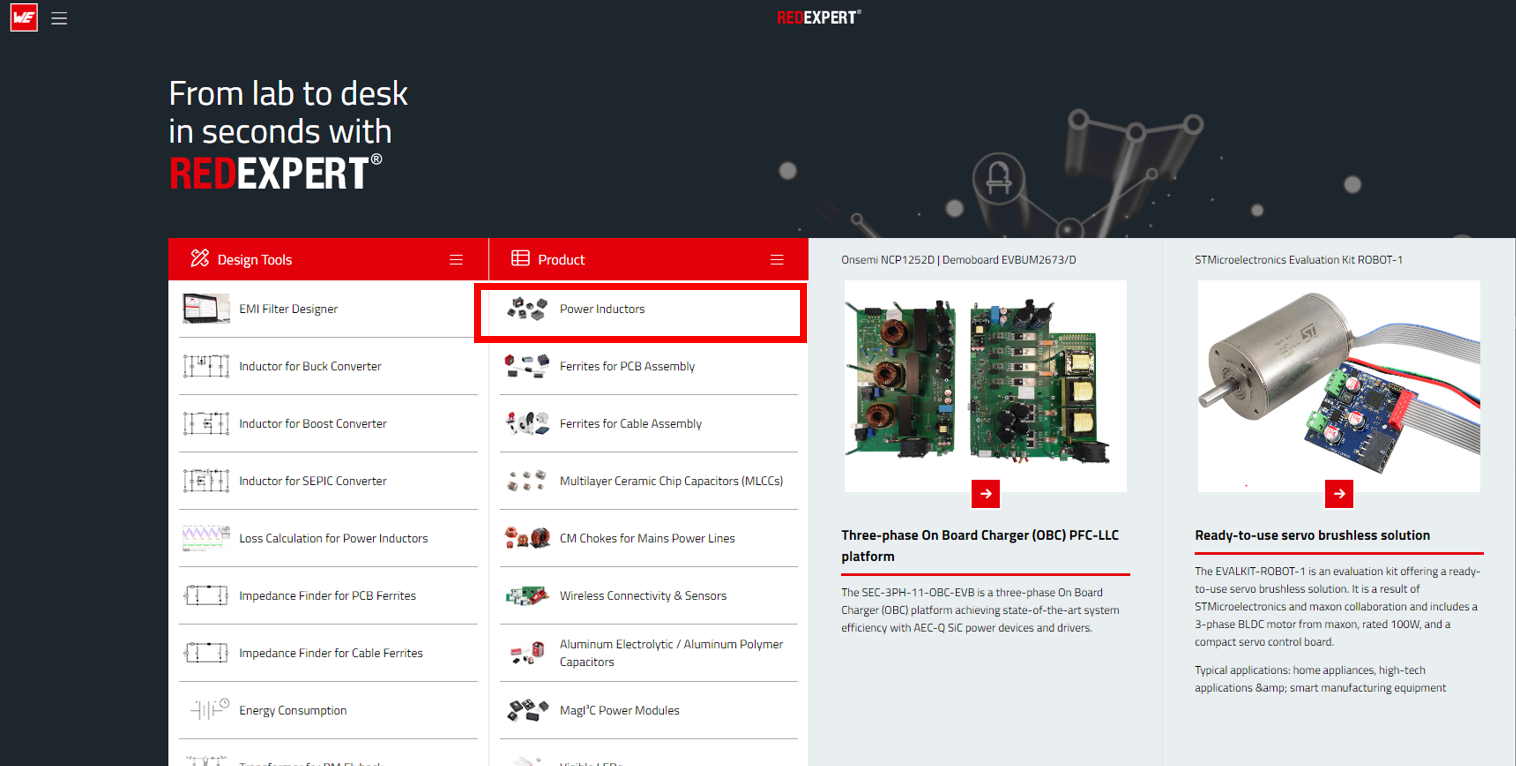The height and width of the screenshot is (766, 1516).
Task: Click the MagI³C Power Modules icon
Action: coord(527,710)
